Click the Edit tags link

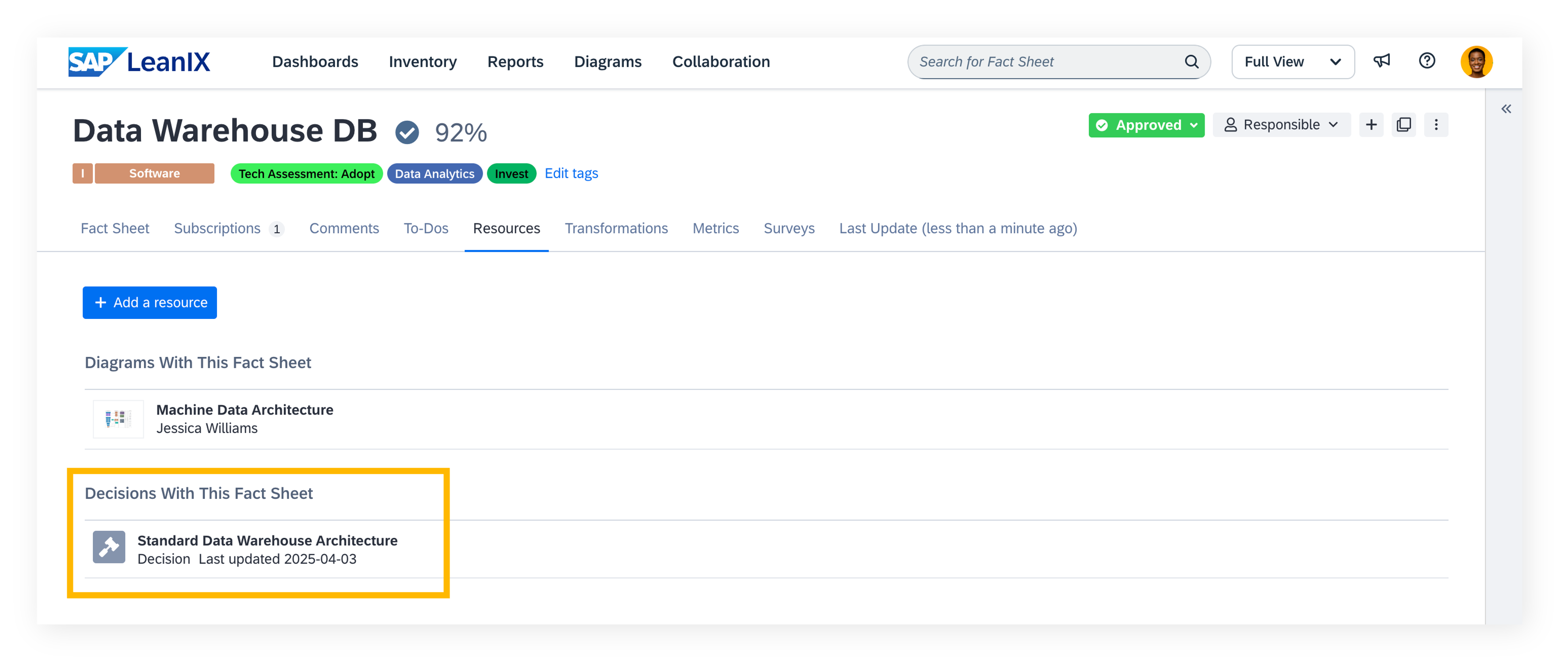[x=571, y=173]
